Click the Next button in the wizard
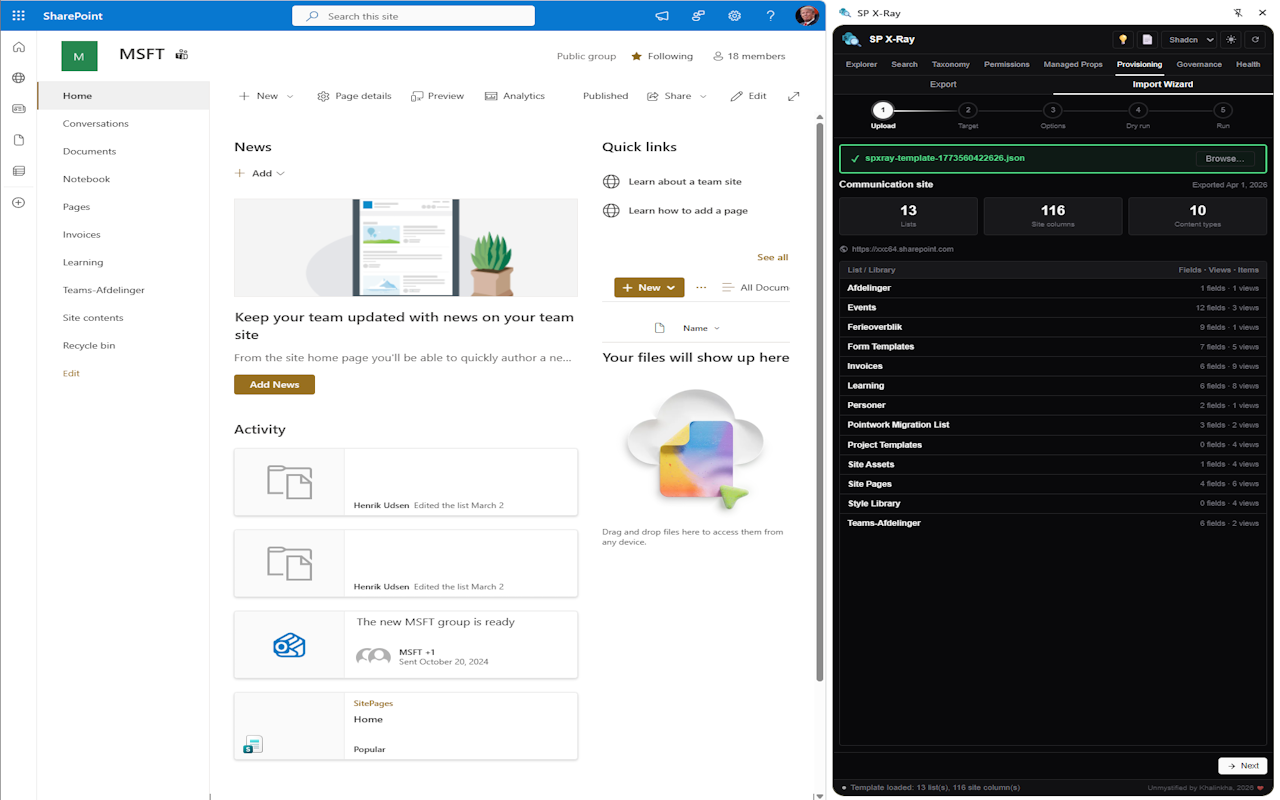This screenshot has height=800, width=1280. (x=1243, y=766)
